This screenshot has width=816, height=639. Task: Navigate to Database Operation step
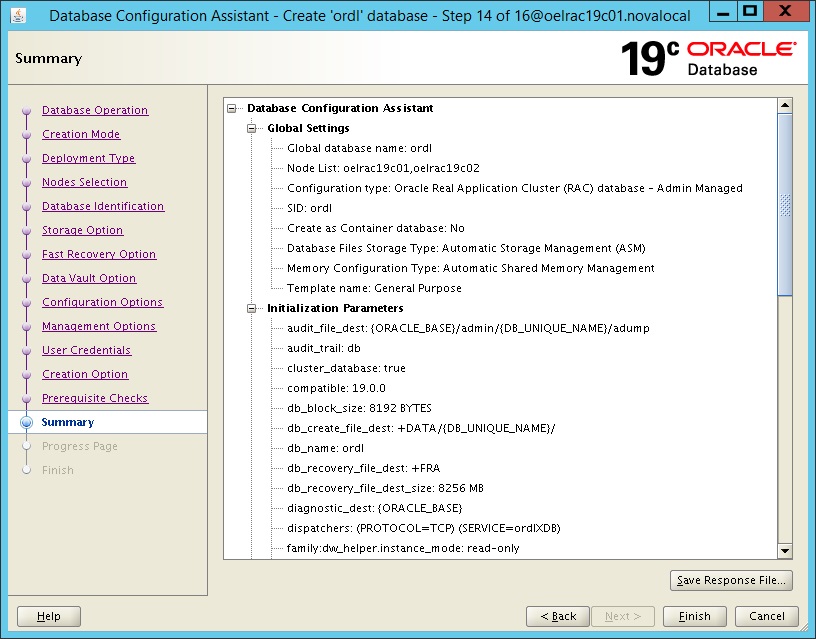pos(94,110)
